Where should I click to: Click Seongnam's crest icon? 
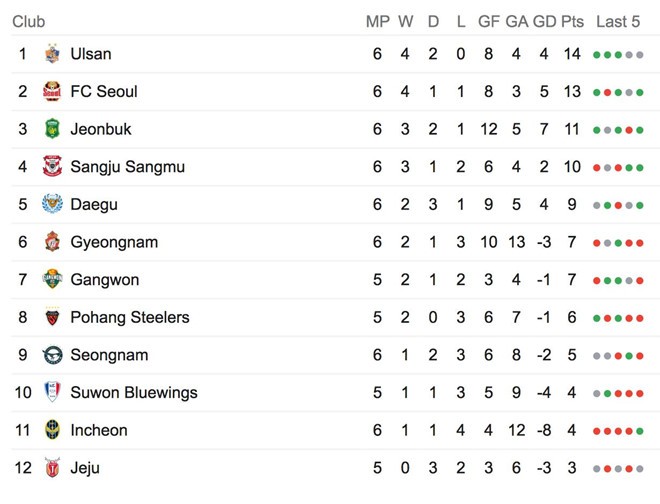click(52, 355)
